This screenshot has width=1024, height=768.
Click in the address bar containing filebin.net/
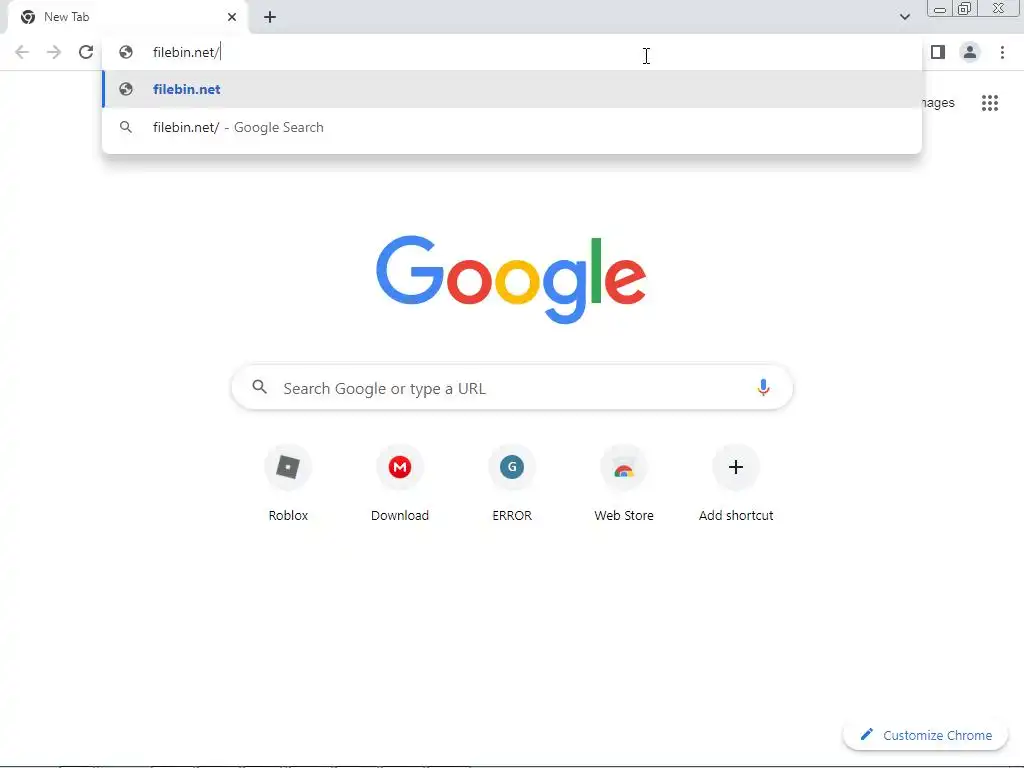512,52
